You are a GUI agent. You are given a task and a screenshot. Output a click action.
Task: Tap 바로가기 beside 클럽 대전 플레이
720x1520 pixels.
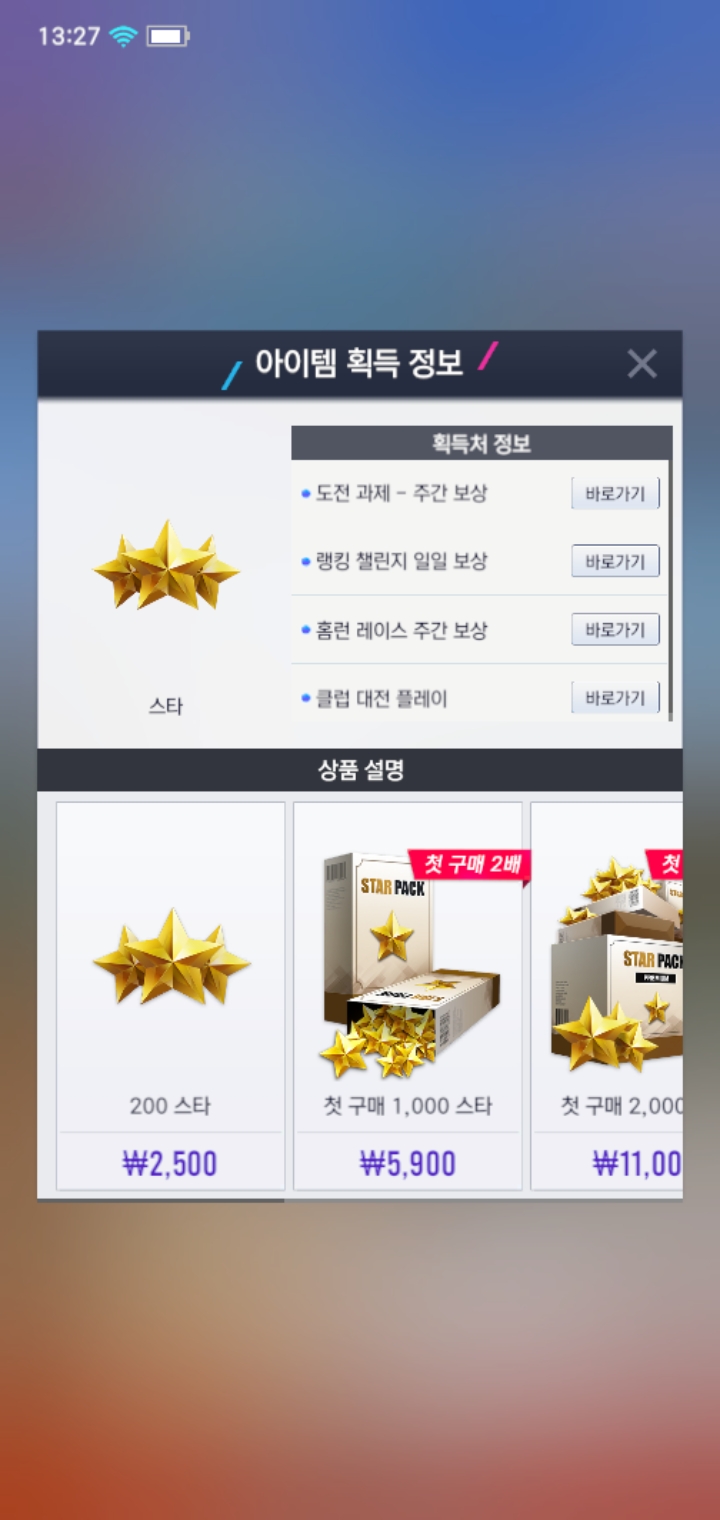click(615, 697)
